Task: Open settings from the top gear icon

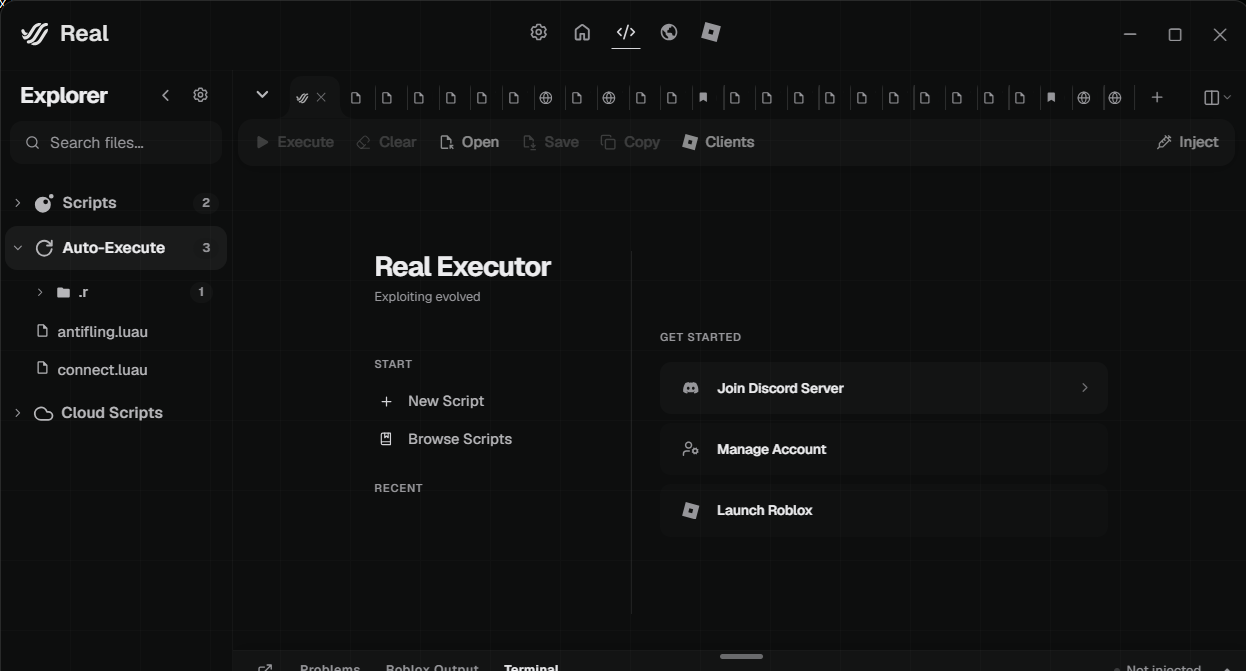Action: pyautogui.click(x=538, y=32)
